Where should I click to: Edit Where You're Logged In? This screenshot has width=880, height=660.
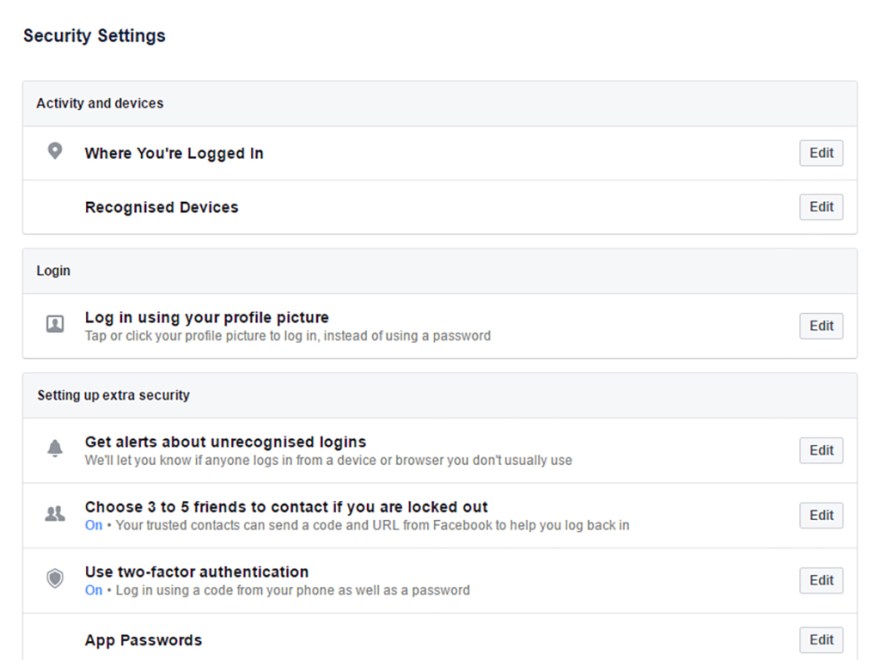coord(820,153)
